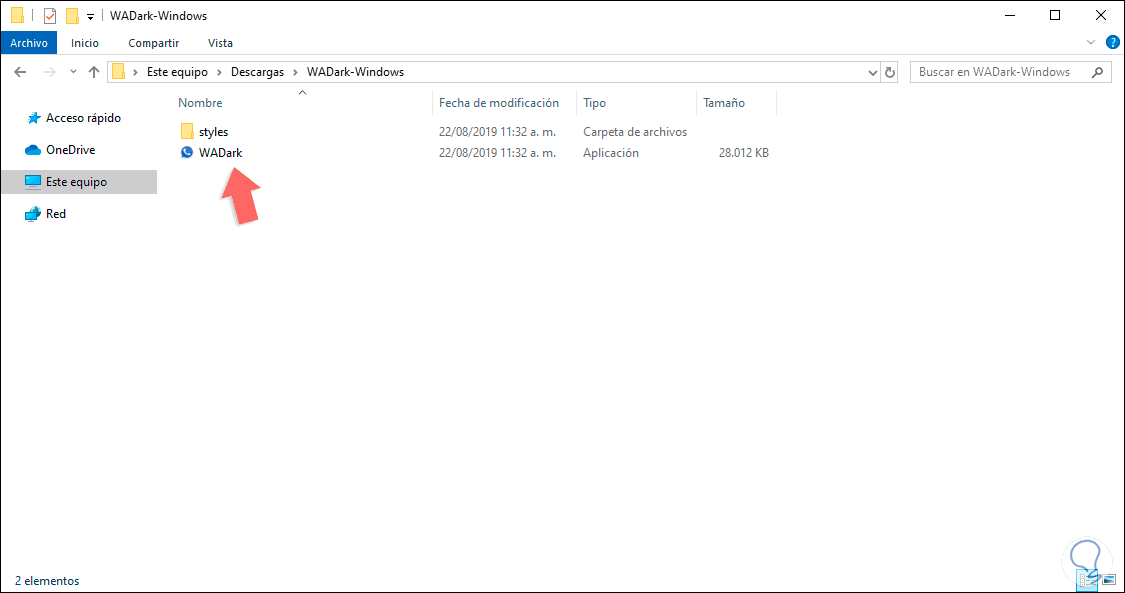The width and height of the screenshot is (1125, 593).
Task: Click WADark-Windows in the breadcrumb path
Action: [x=355, y=72]
